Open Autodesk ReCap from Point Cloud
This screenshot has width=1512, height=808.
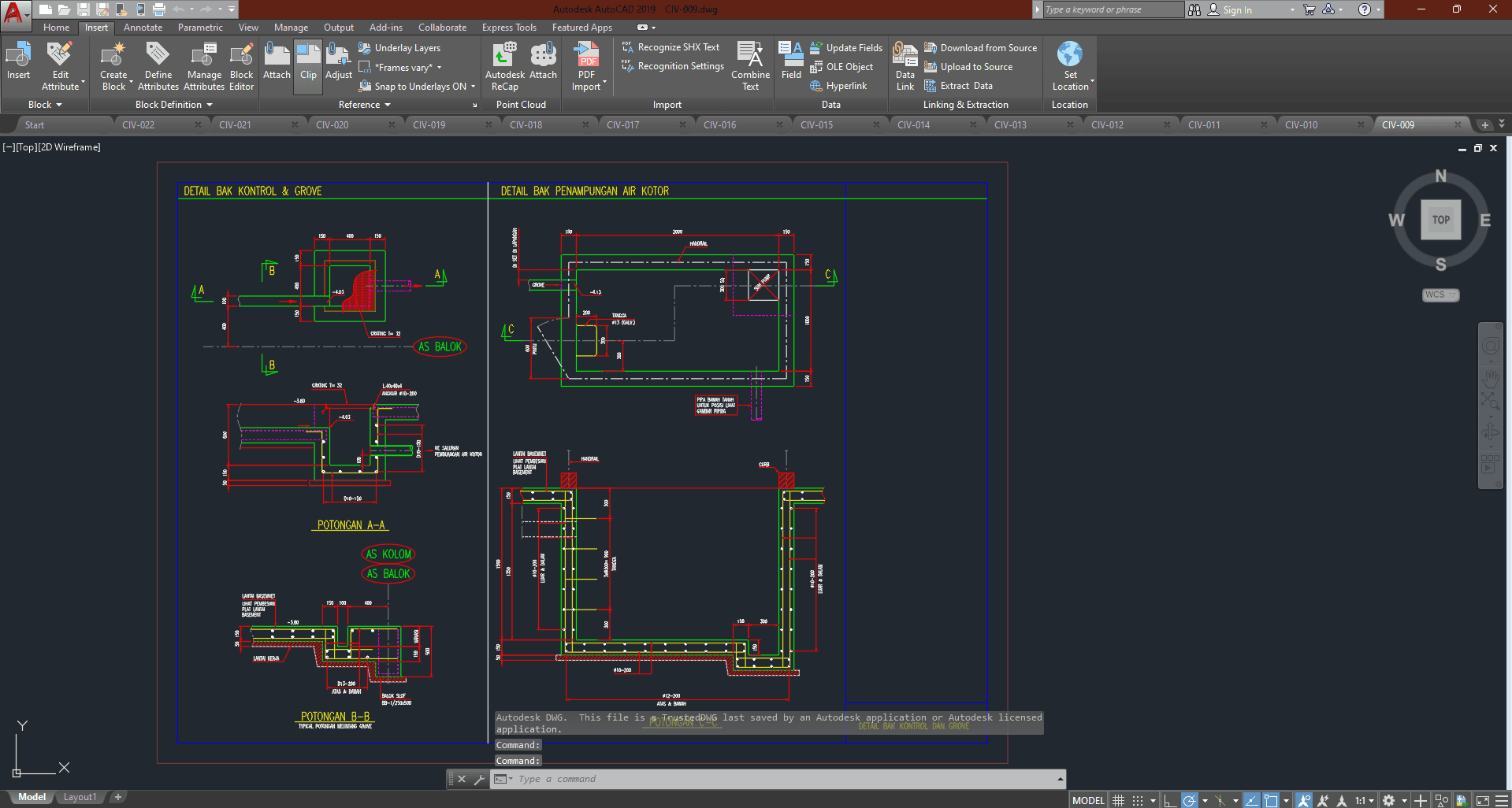pos(504,66)
